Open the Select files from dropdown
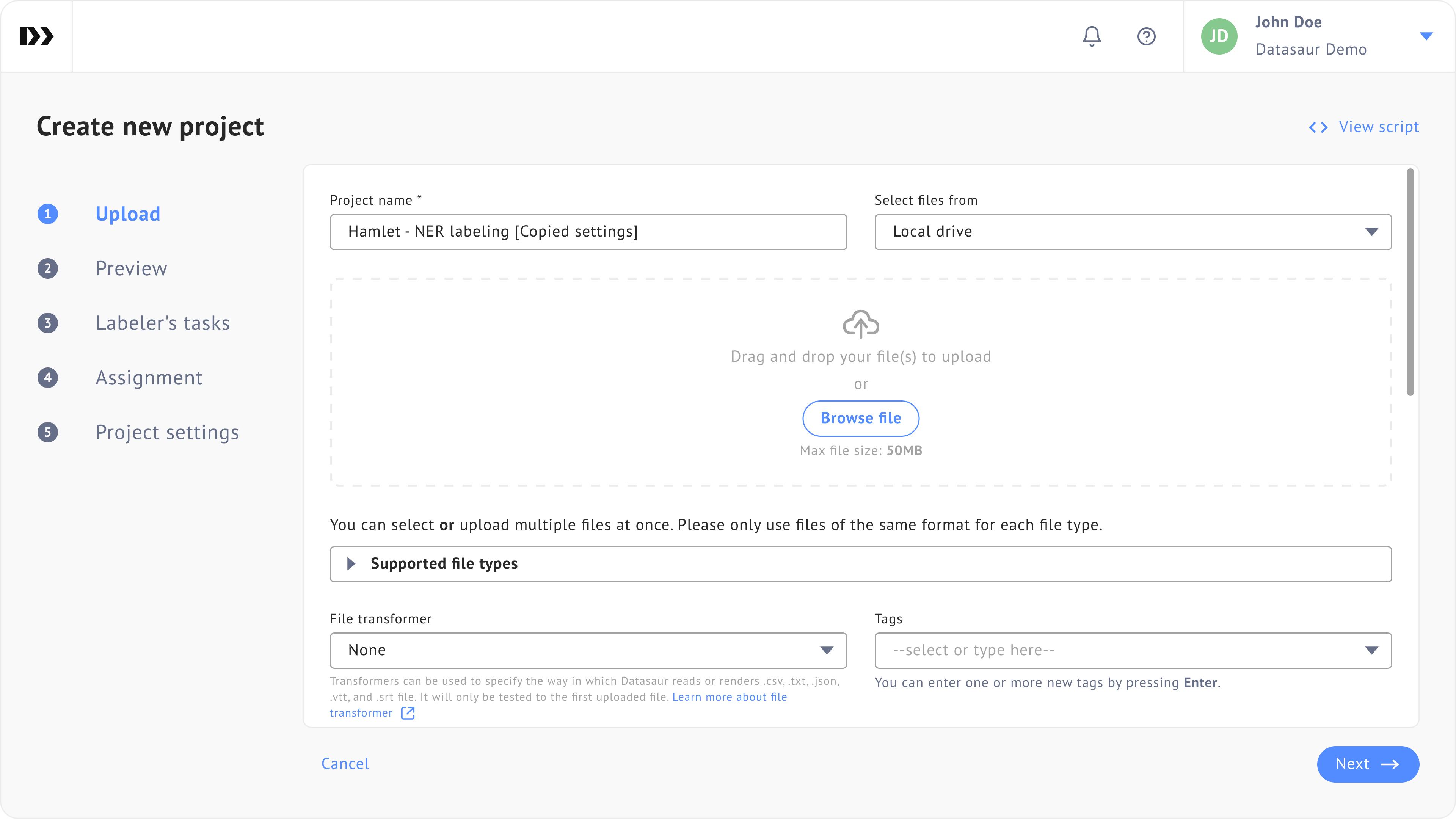 point(1133,232)
